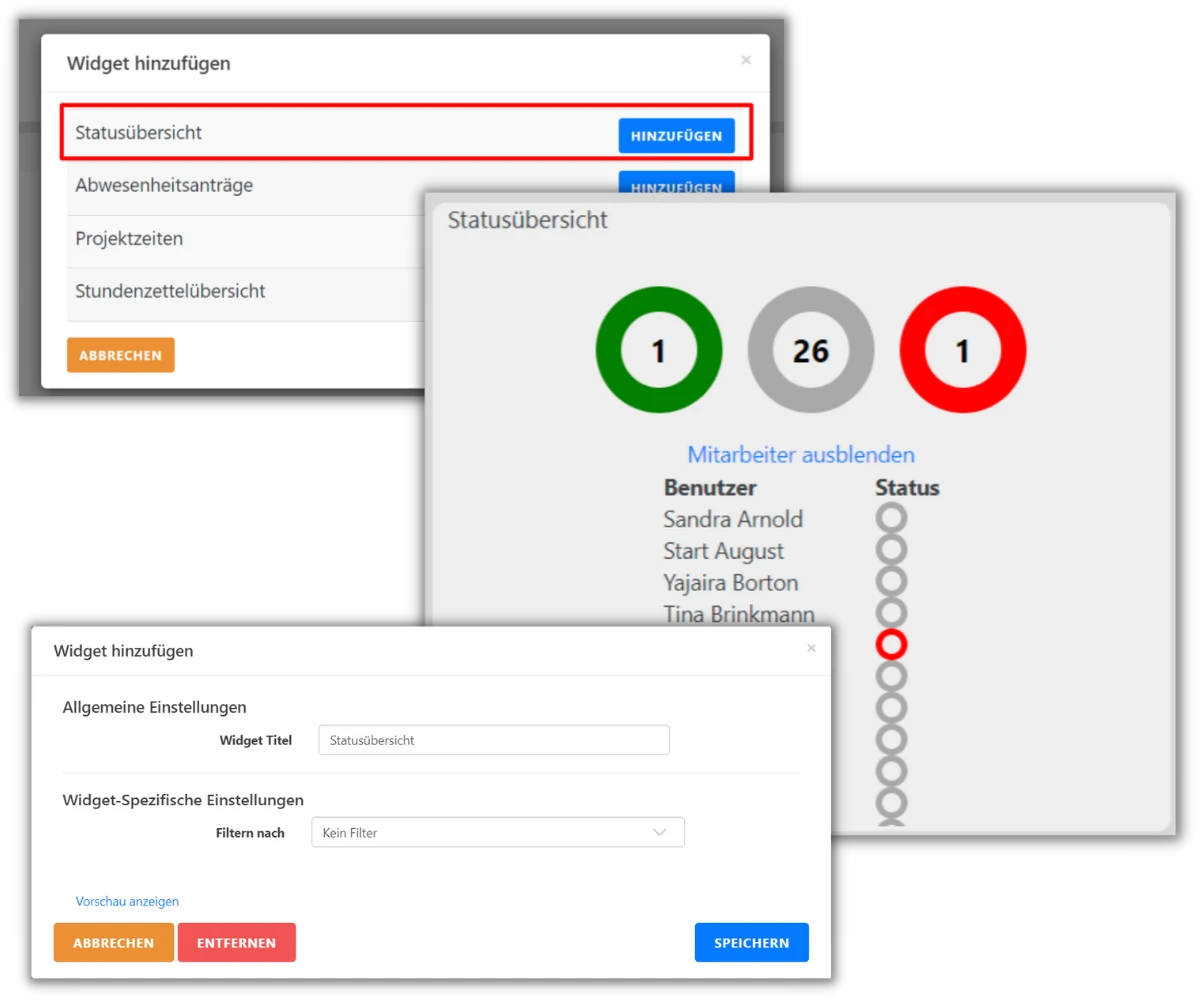Save settings with the SPEICHERN button
The image size is (1200, 1000).
click(751, 942)
